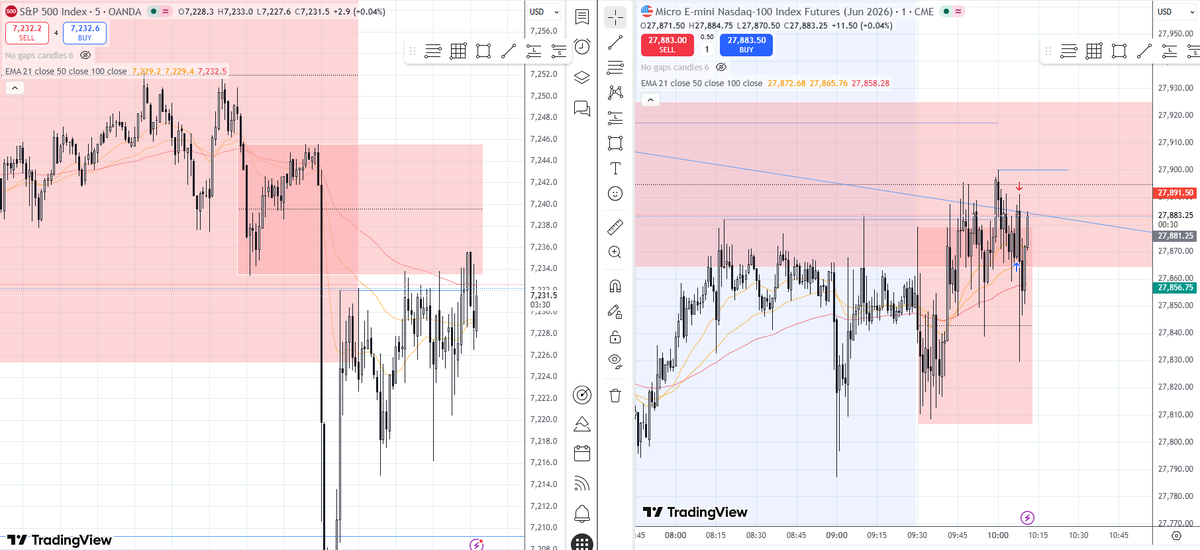Image resolution: width=1200 pixels, height=550 pixels.
Task: Select the crosshair cursor tool
Action: 615,17
